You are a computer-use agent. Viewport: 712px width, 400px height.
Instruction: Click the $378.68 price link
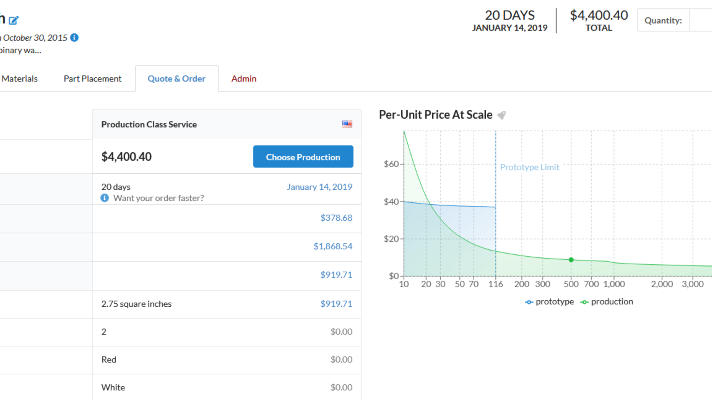[x=336, y=218]
